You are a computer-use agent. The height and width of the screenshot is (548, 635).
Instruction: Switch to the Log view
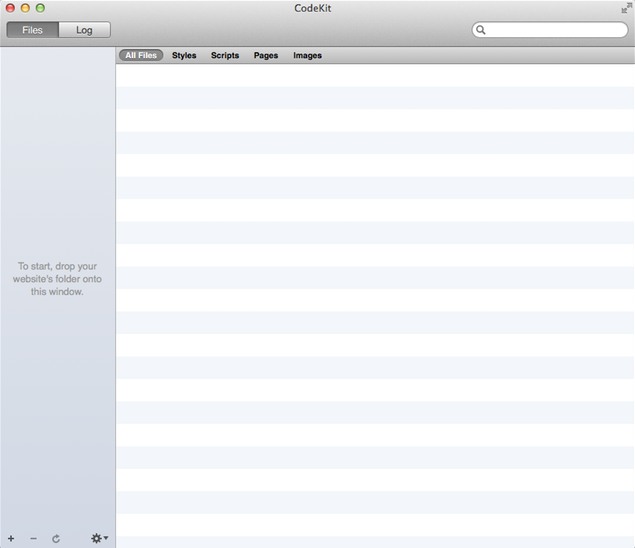(x=84, y=30)
